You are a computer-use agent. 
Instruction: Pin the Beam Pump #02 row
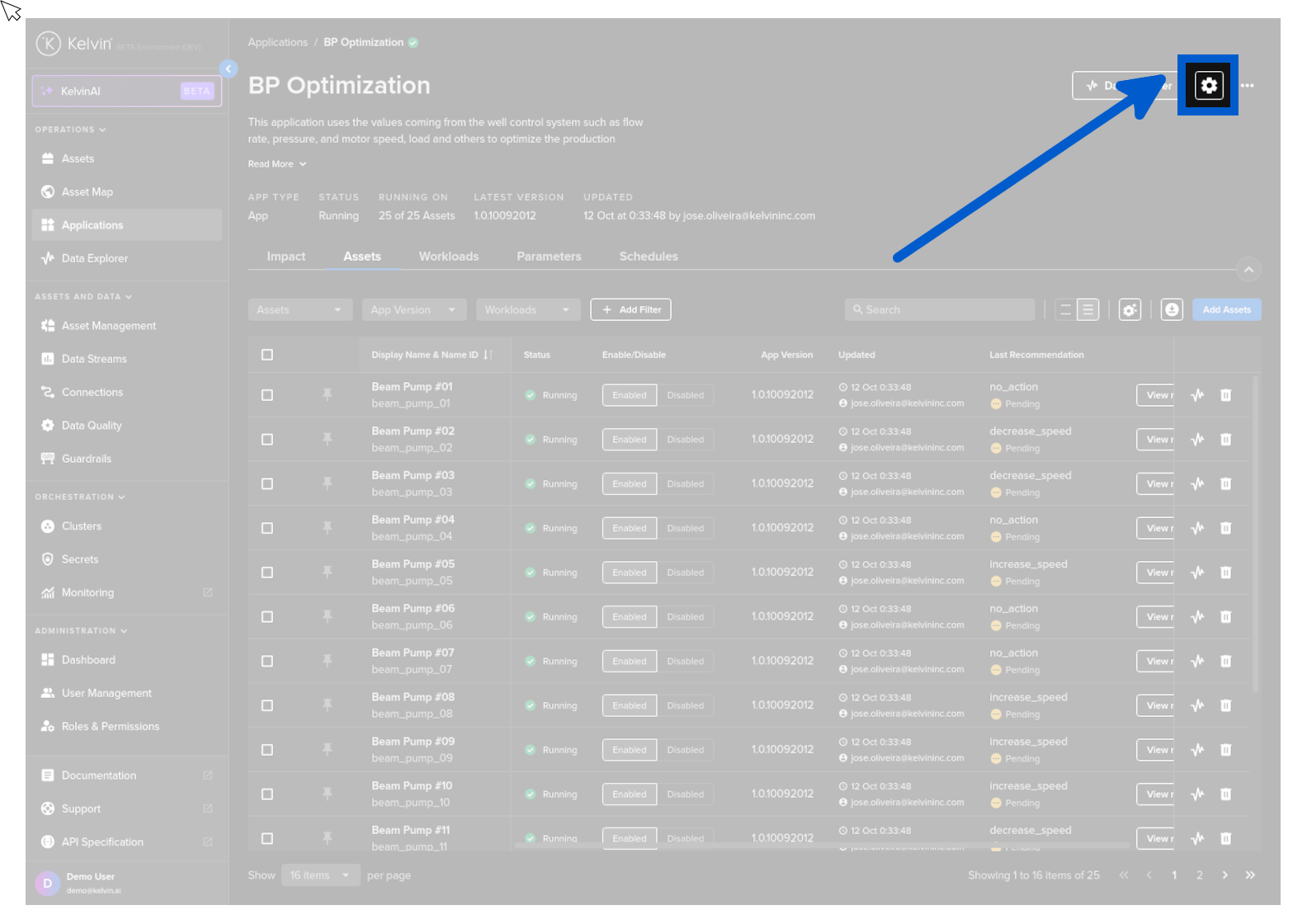(328, 440)
